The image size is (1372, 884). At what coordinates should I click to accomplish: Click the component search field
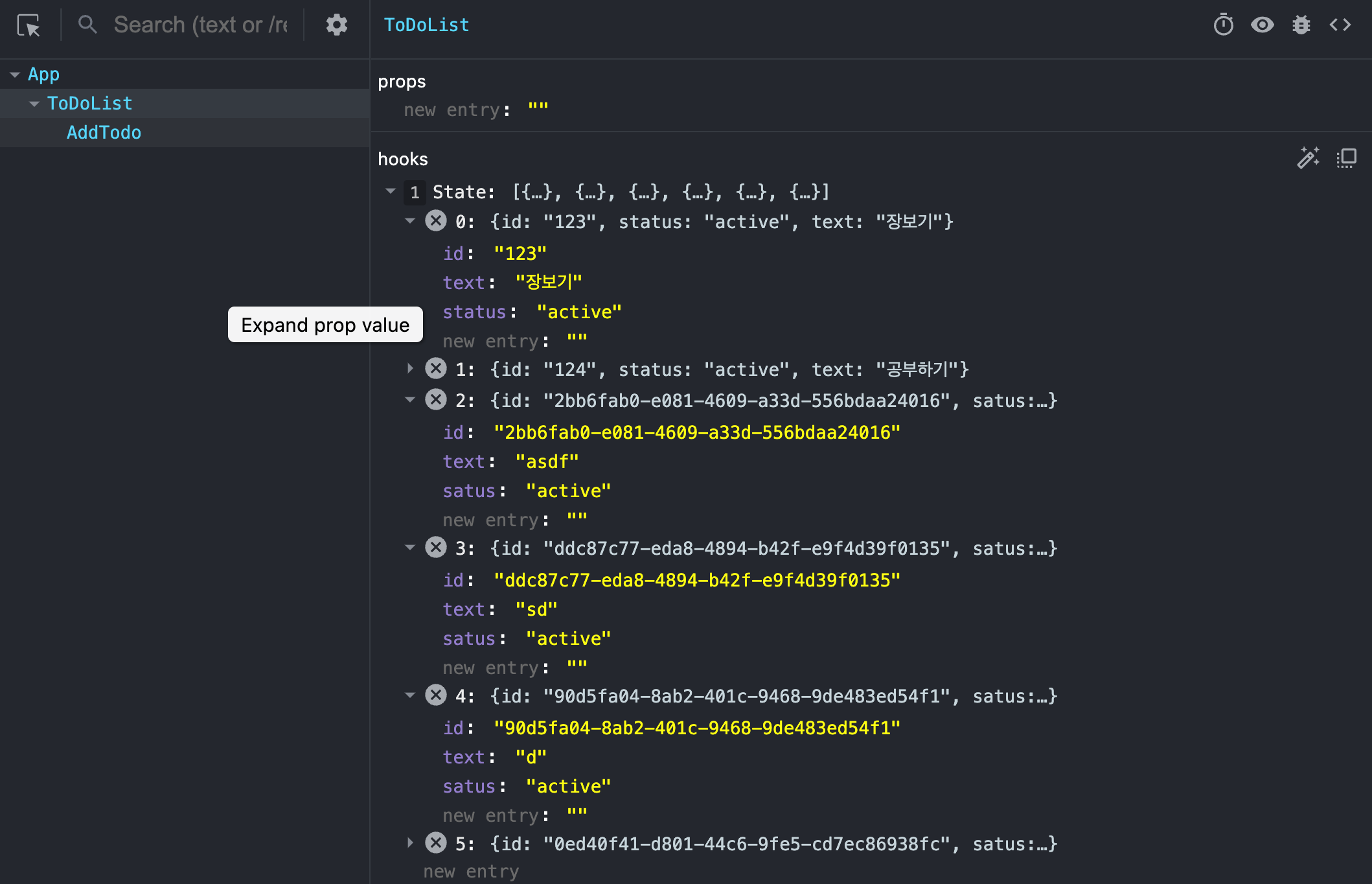[x=201, y=25]
